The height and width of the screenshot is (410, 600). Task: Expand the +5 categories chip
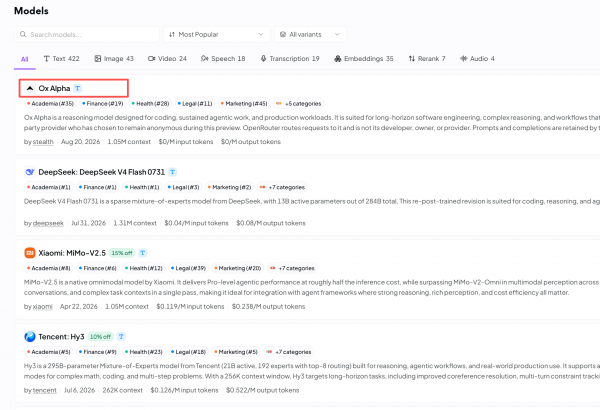coord(298,104)
